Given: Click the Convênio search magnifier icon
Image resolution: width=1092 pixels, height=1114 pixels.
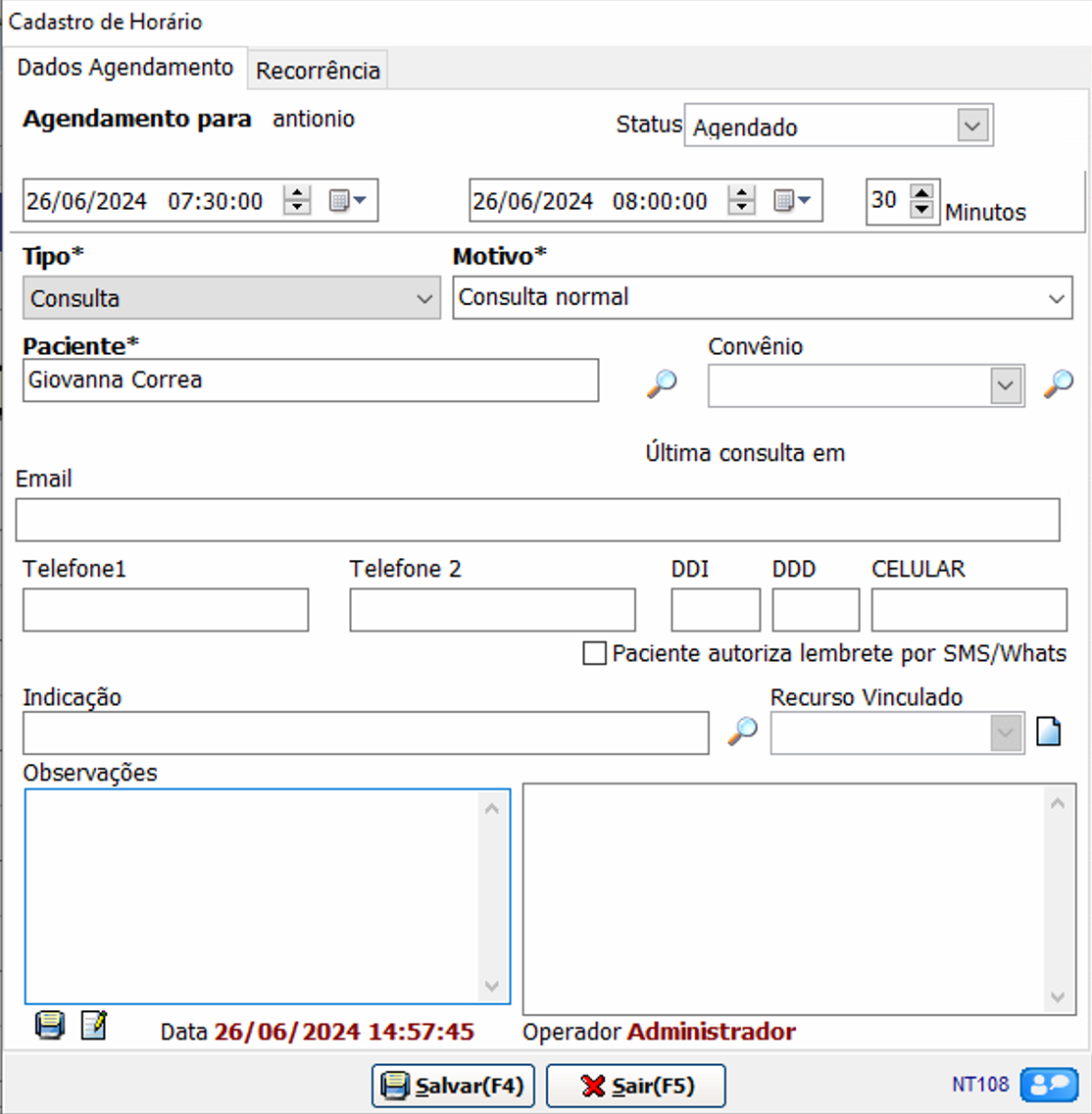Looking at the screenshot, I should pyautogui.click(x=1058, y=383).
